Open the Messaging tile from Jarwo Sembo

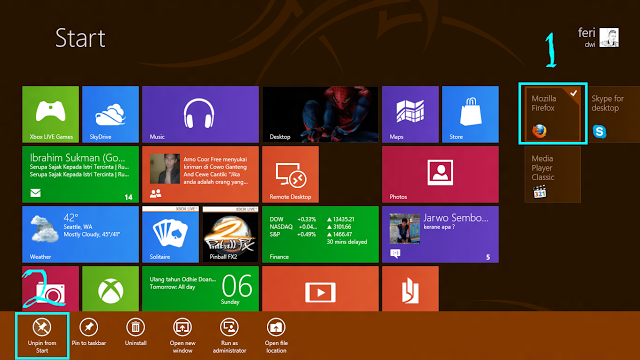click(x=440, y=234)
